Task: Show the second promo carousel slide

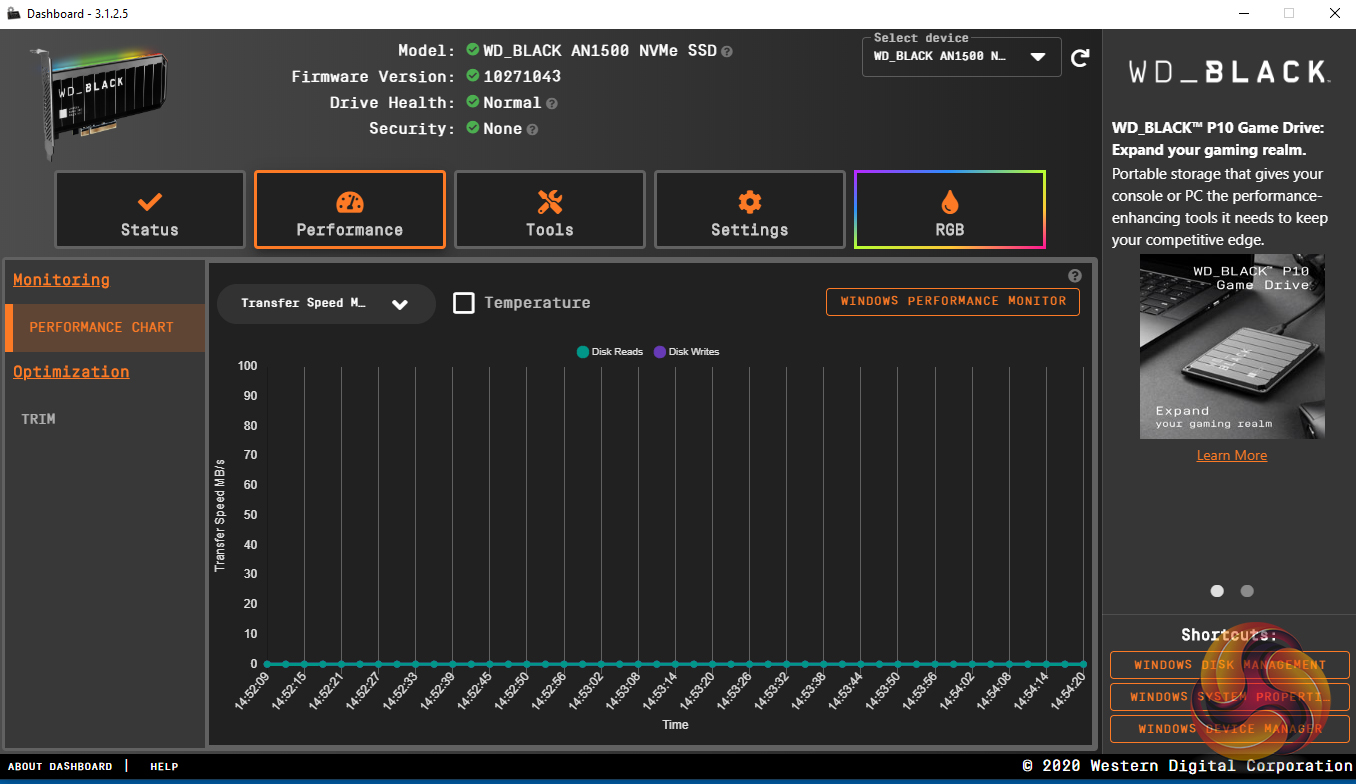Action: click(x=1247, y=591)
